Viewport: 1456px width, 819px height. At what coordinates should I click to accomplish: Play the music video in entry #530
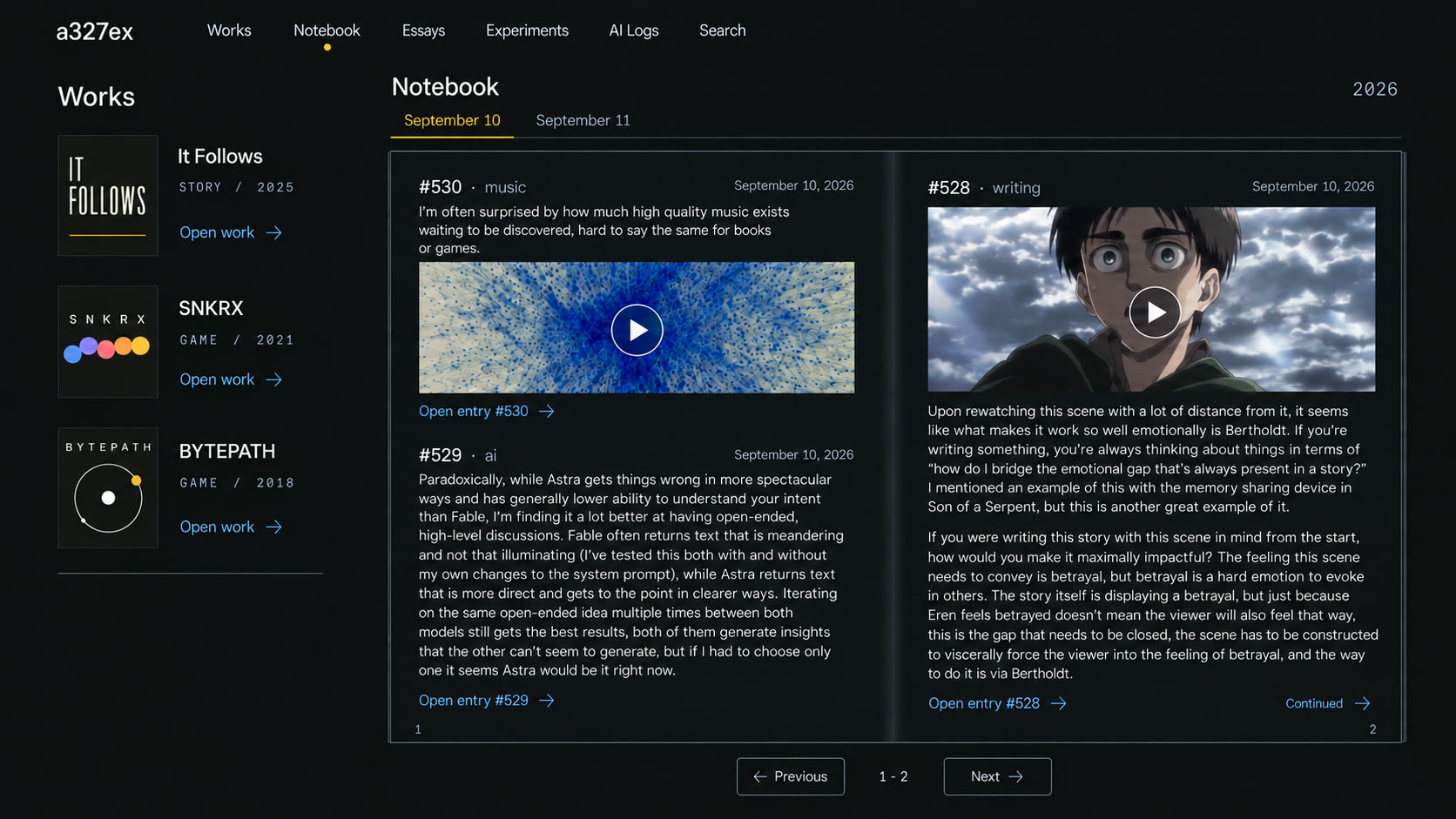(x=637, y=330)
